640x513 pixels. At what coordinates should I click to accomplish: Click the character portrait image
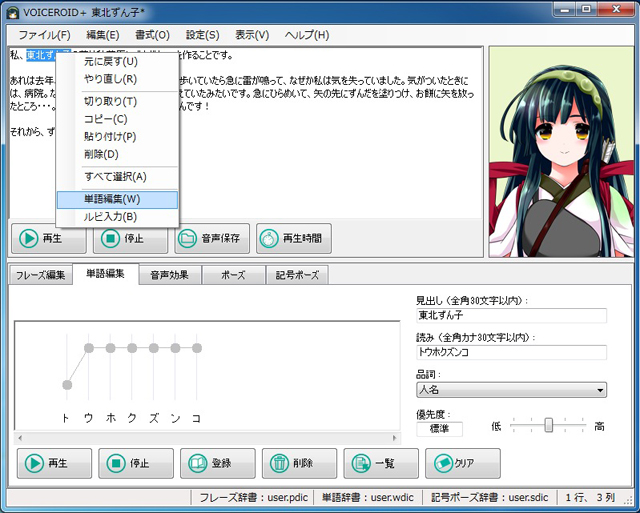(x=561, y=152)
